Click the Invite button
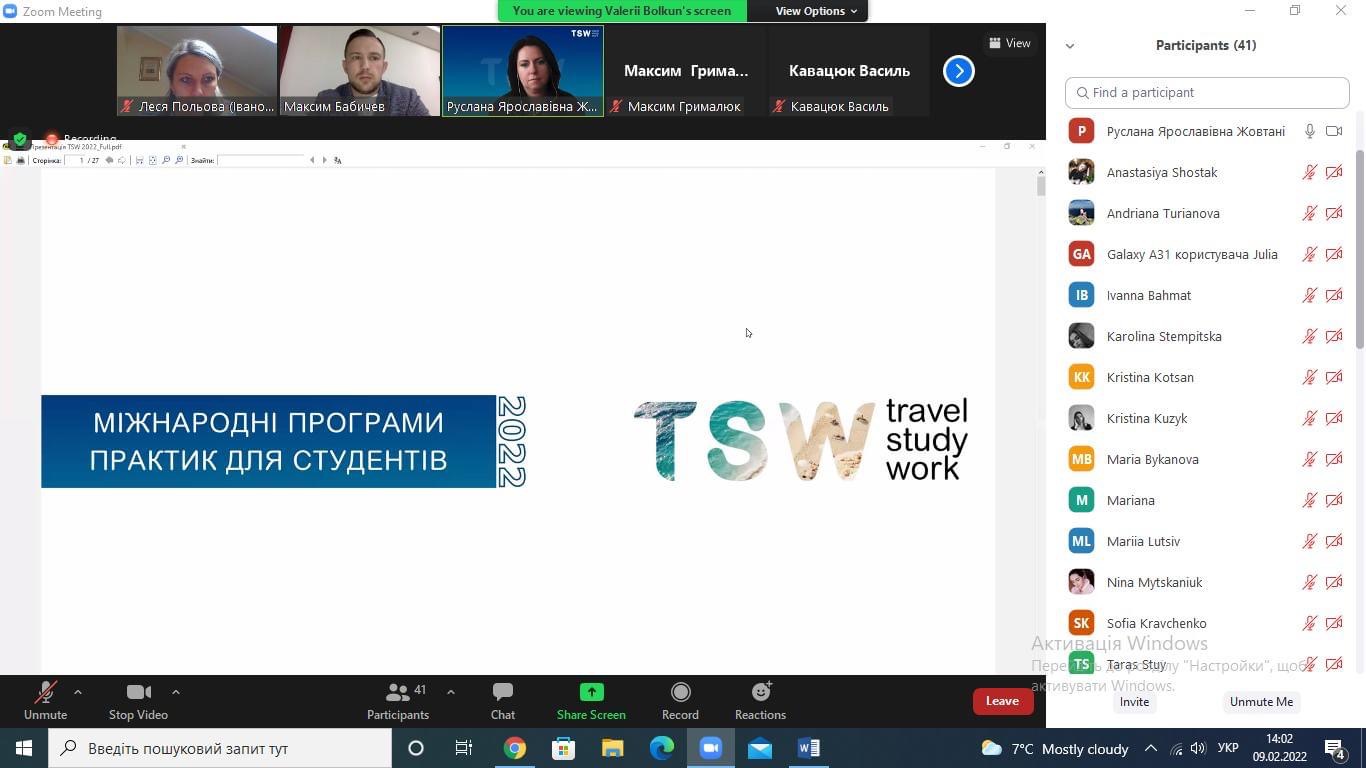 1134,702
